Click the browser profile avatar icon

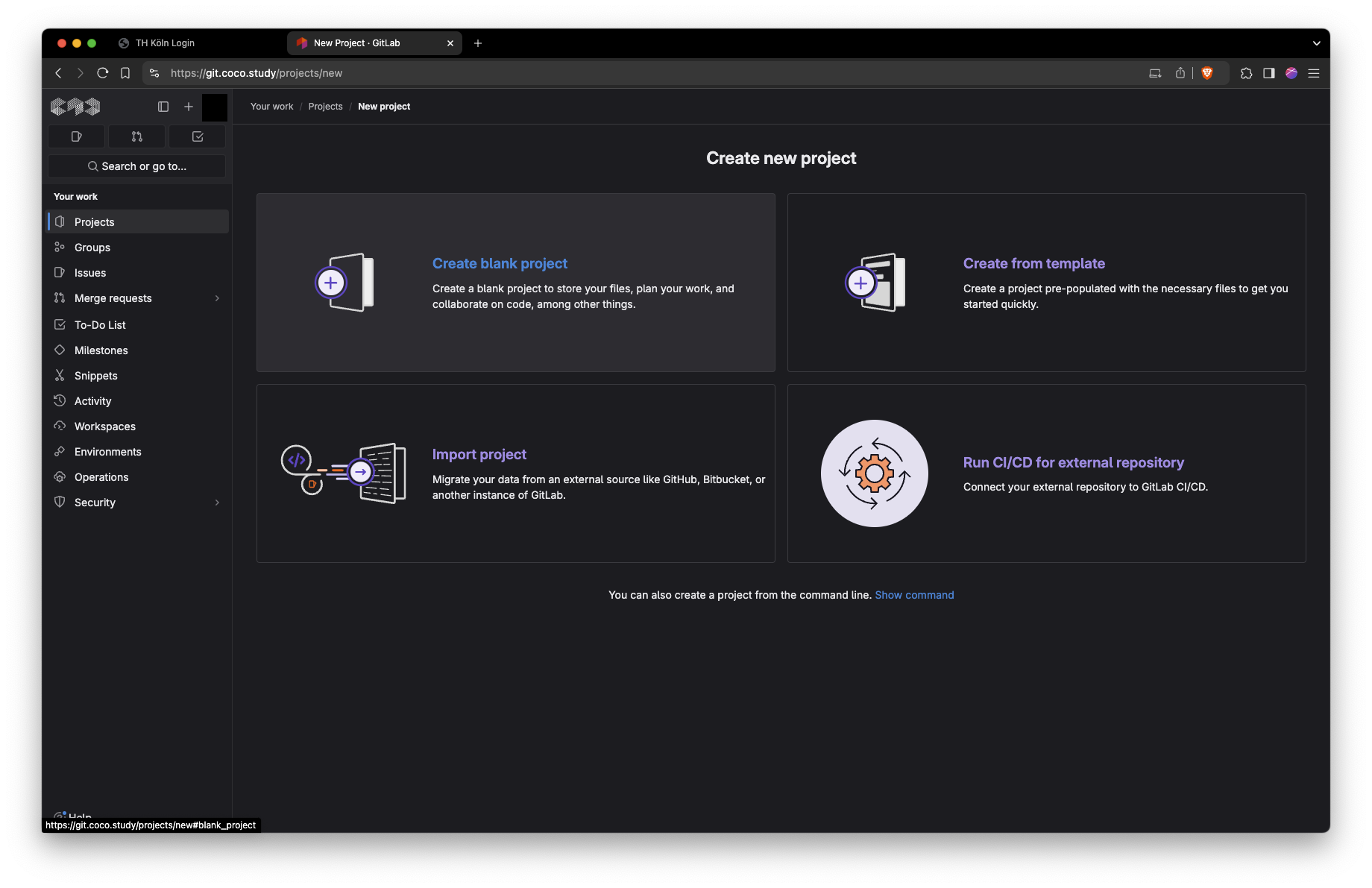click(x=1291, y=73)
